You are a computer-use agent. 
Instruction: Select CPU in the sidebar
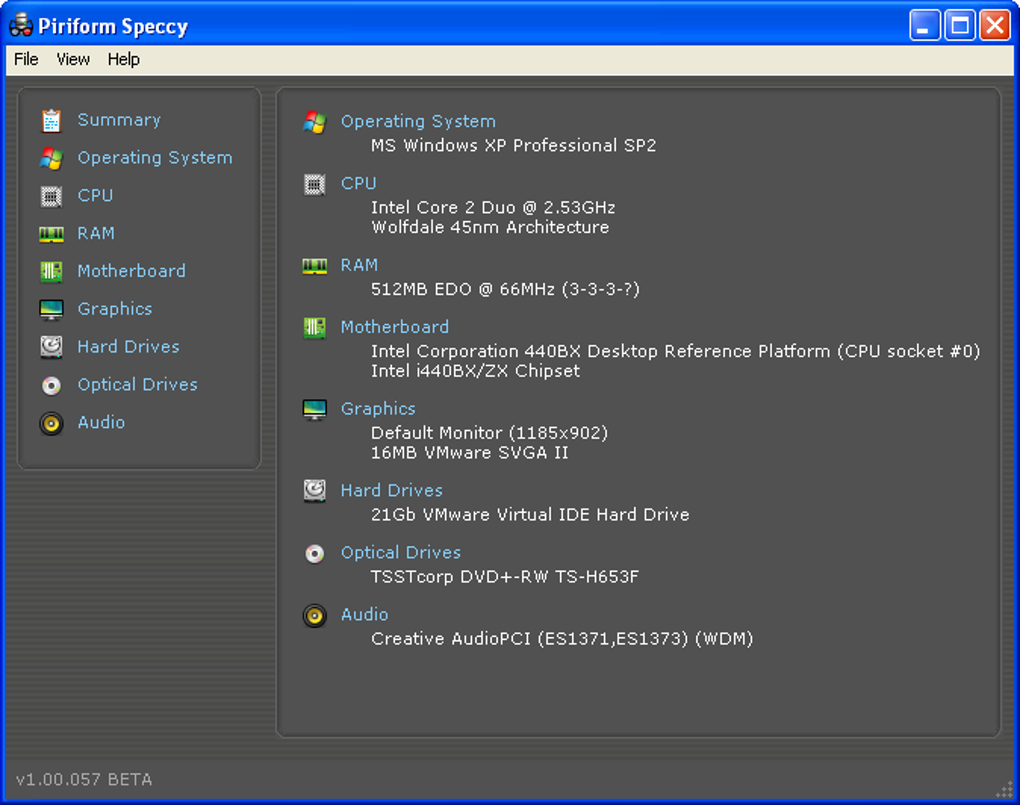(95, 195)
